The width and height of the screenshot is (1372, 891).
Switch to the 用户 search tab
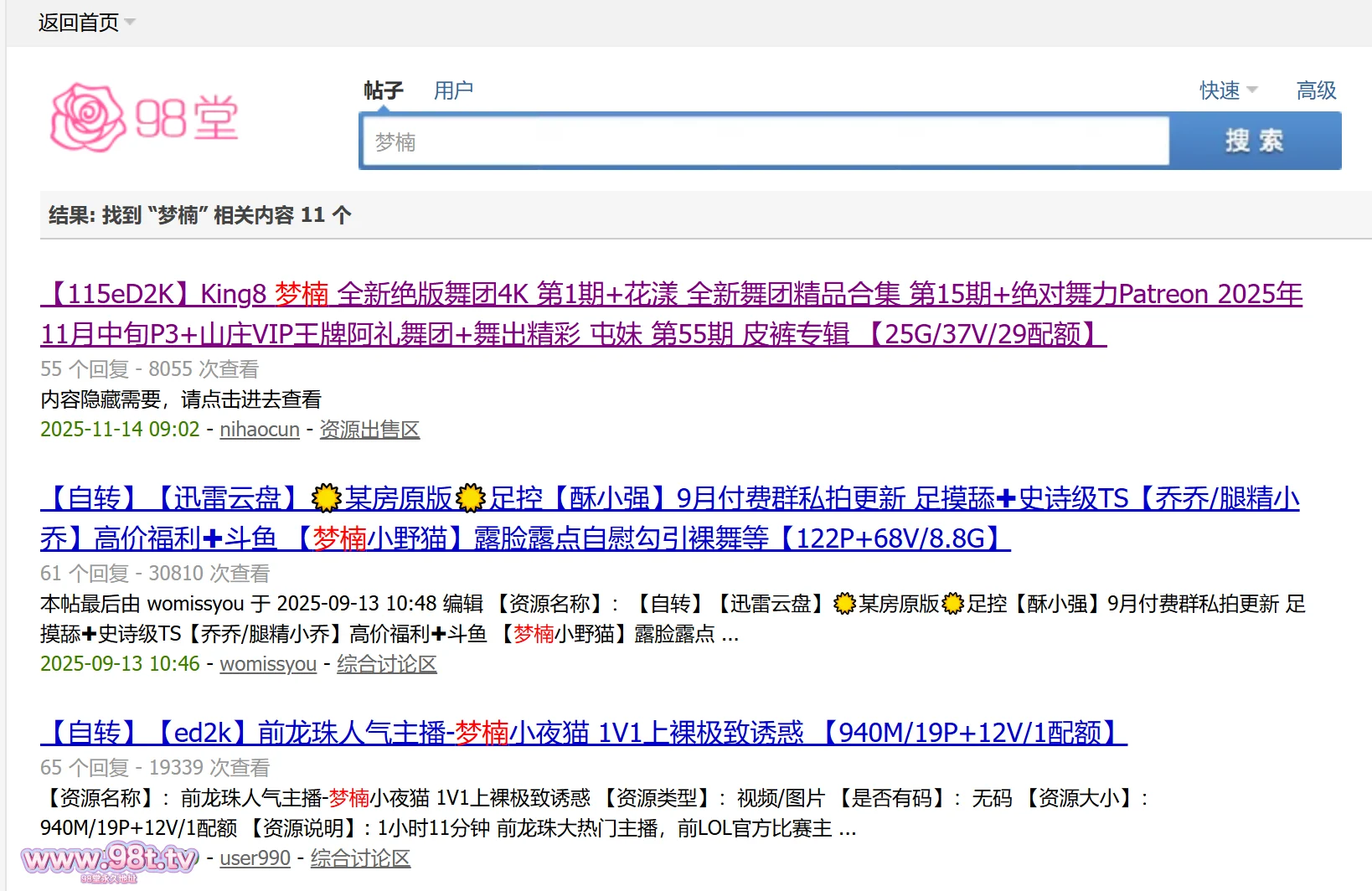point(453,90)
